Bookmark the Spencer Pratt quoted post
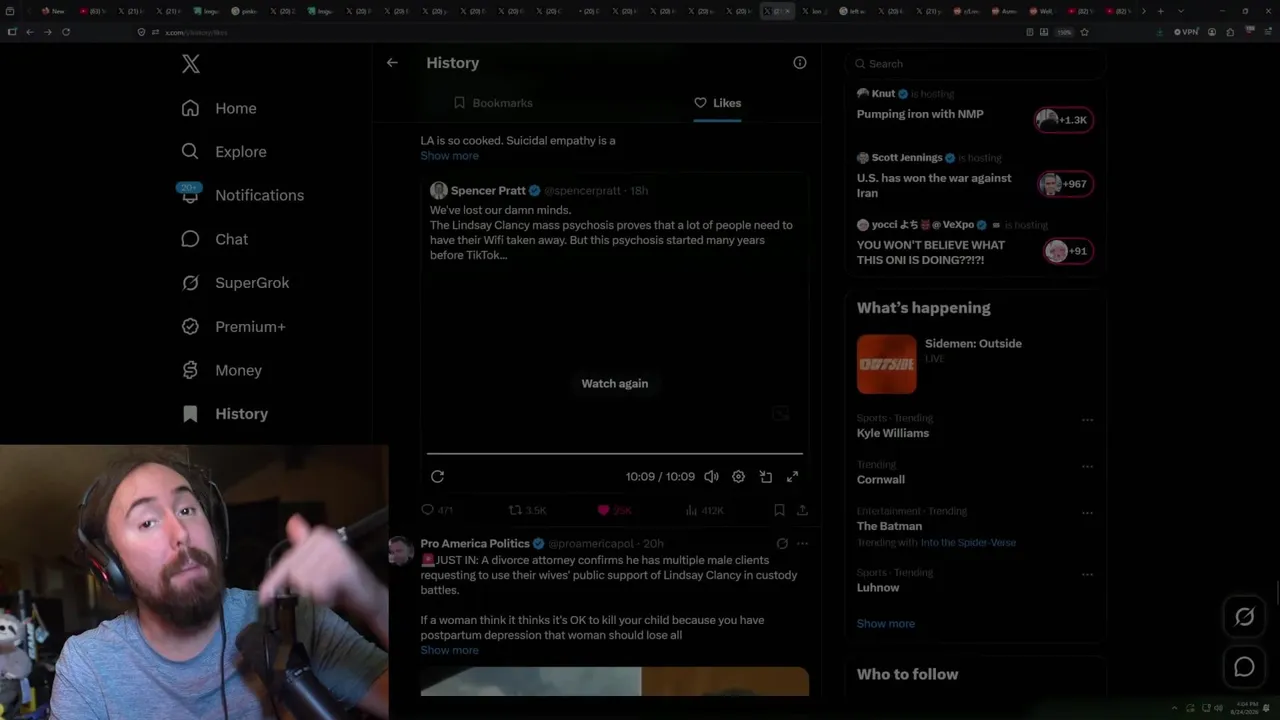The height and width of the screenshot is (720, 1280). pyautogui.click(x=779, y=510)
